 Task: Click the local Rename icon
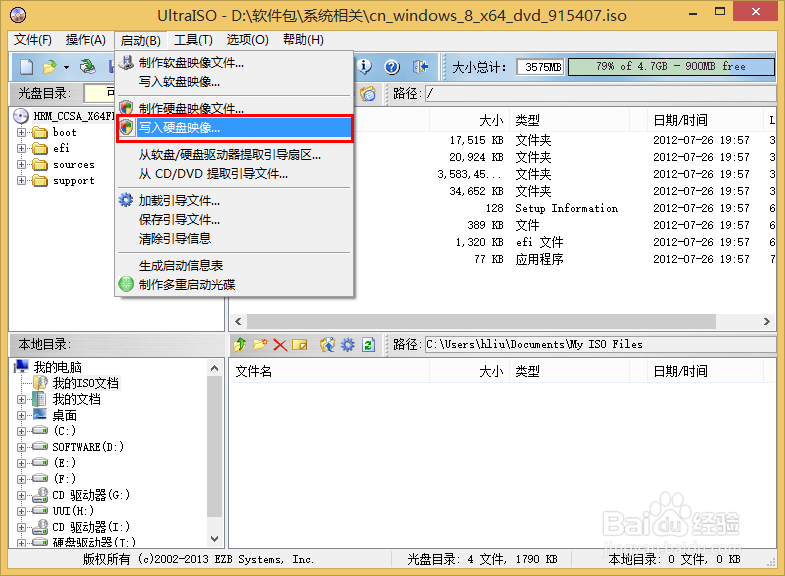pyautogui.click(x=299, y=345)
